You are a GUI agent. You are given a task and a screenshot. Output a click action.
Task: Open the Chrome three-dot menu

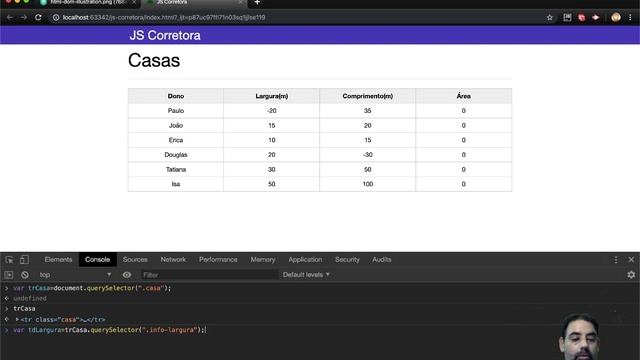[x=630, y=18]
